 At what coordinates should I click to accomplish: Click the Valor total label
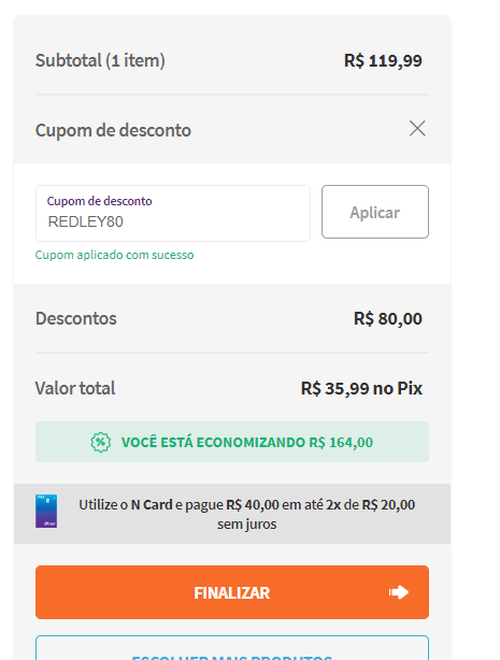(x=75, y=388)
